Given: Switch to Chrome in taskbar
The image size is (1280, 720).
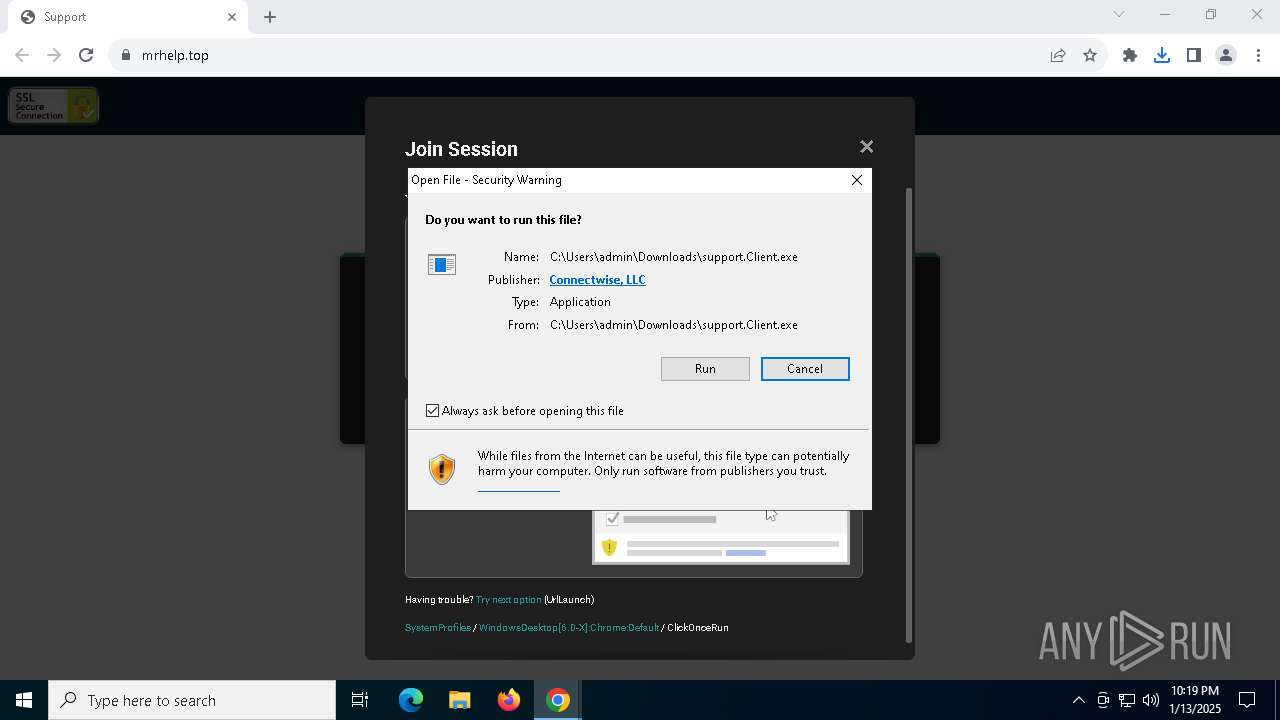Looking at the screenshot, I should [x=558, y=700].
